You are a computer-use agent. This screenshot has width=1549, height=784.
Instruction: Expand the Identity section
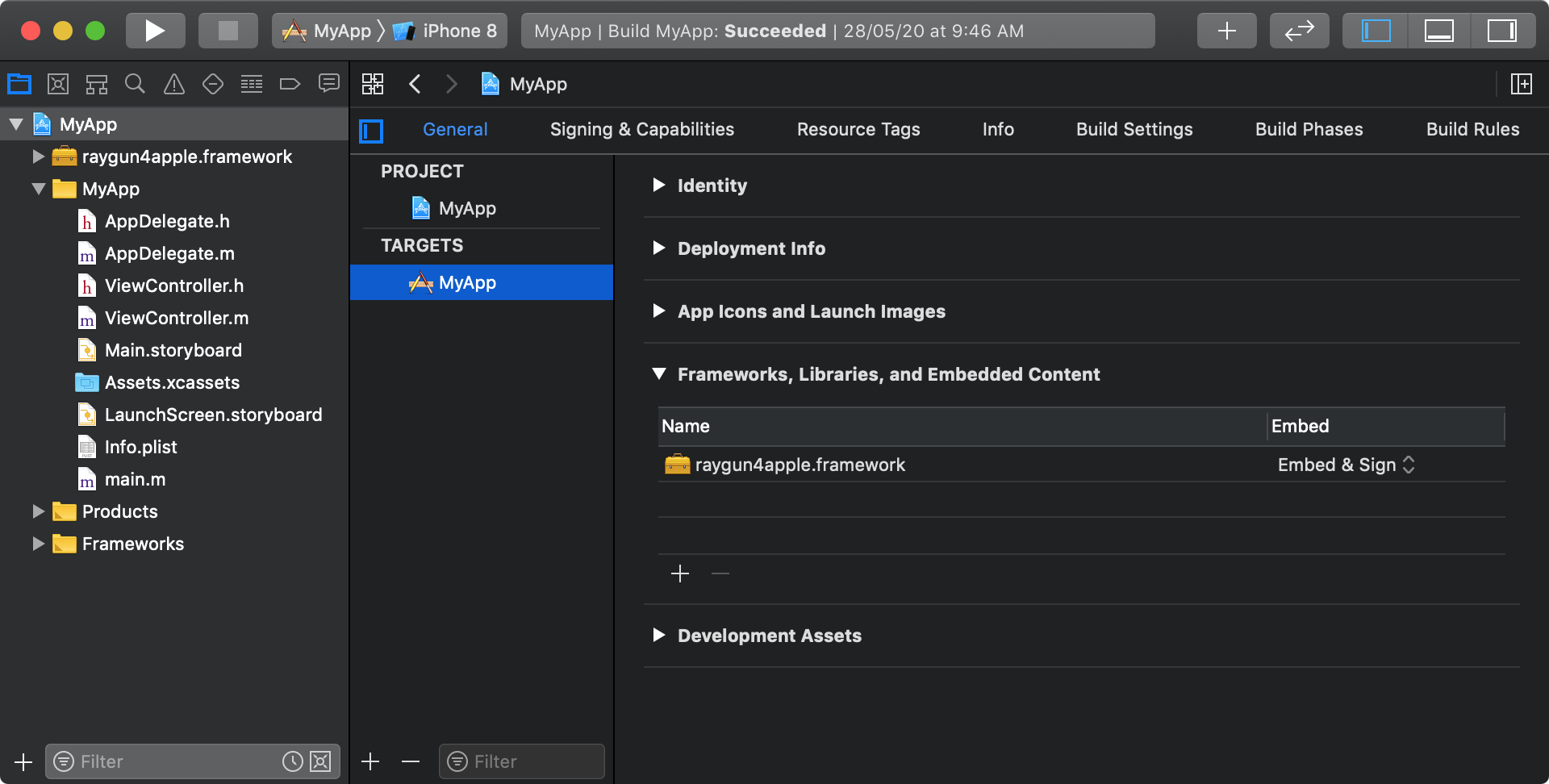[659, 185]
